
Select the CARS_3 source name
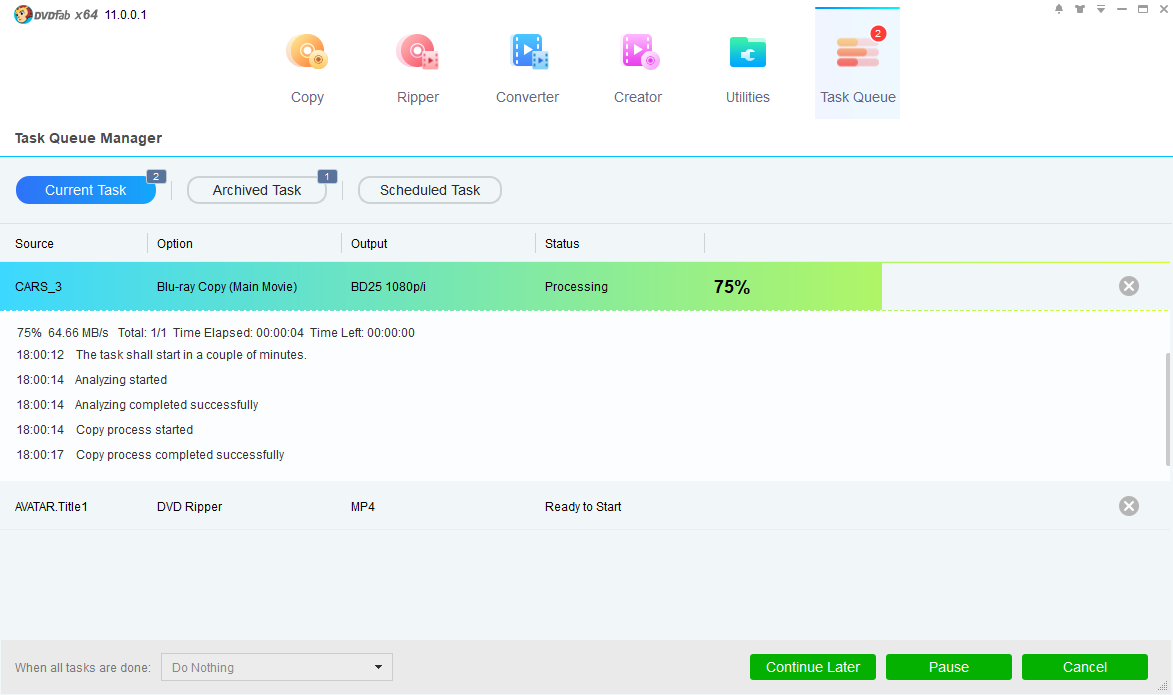[x=38, y=287]
